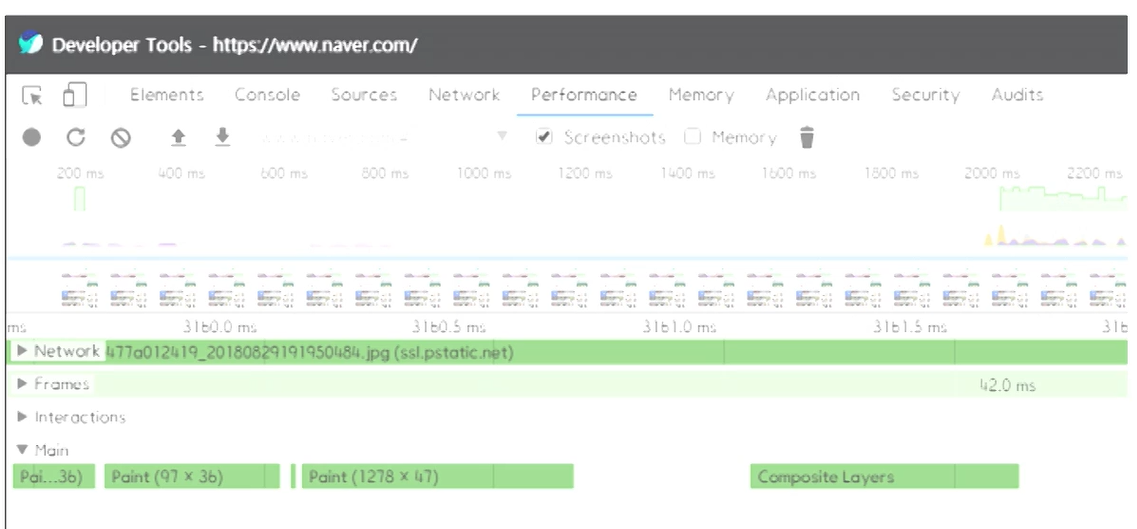Select the Network tab
The height and width of the screenshot is (529, 1137).
coord(464,95)
